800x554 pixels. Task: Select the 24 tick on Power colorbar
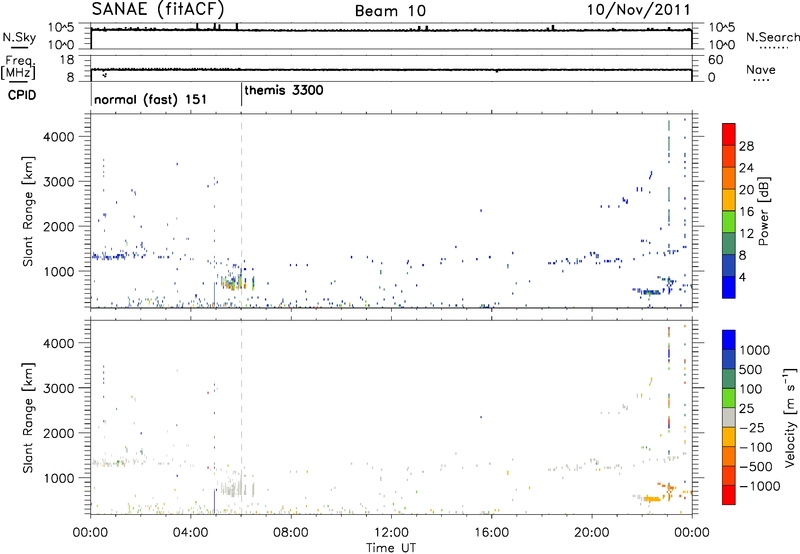746,168
